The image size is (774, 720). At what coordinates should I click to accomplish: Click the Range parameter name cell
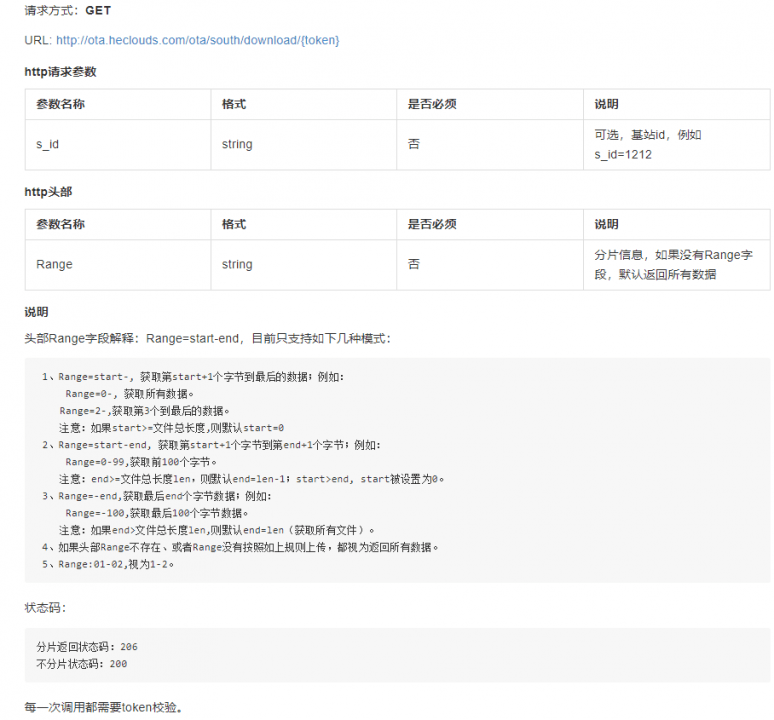click(118, 265)
